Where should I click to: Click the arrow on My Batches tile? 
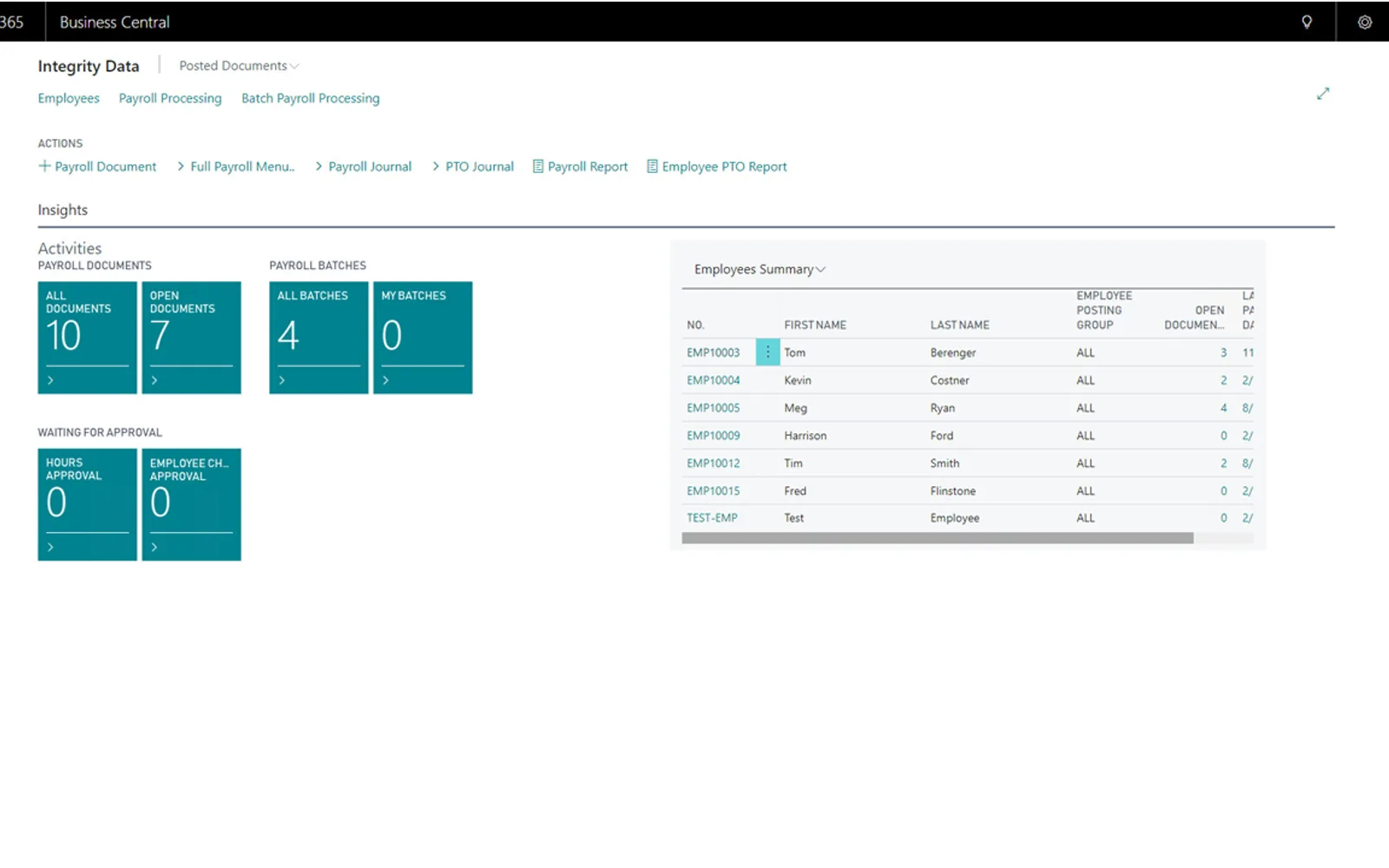pyautogui.click(x=386, y=380)
